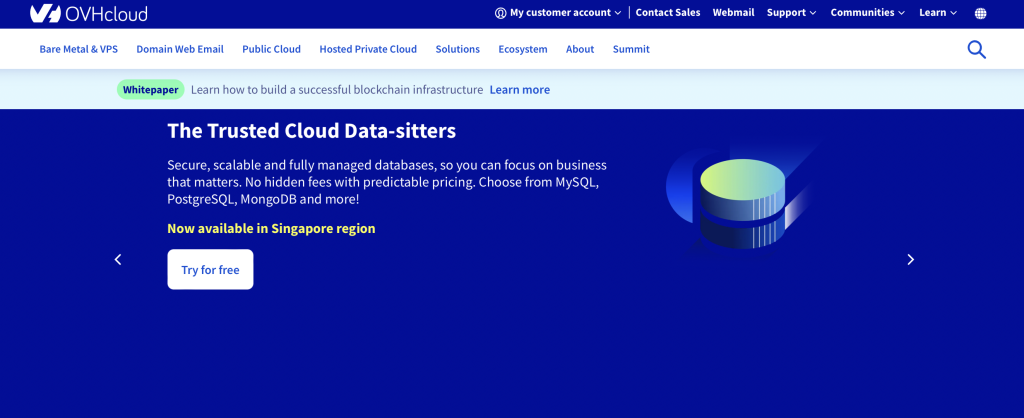Open the About menu

pos(580,49)
